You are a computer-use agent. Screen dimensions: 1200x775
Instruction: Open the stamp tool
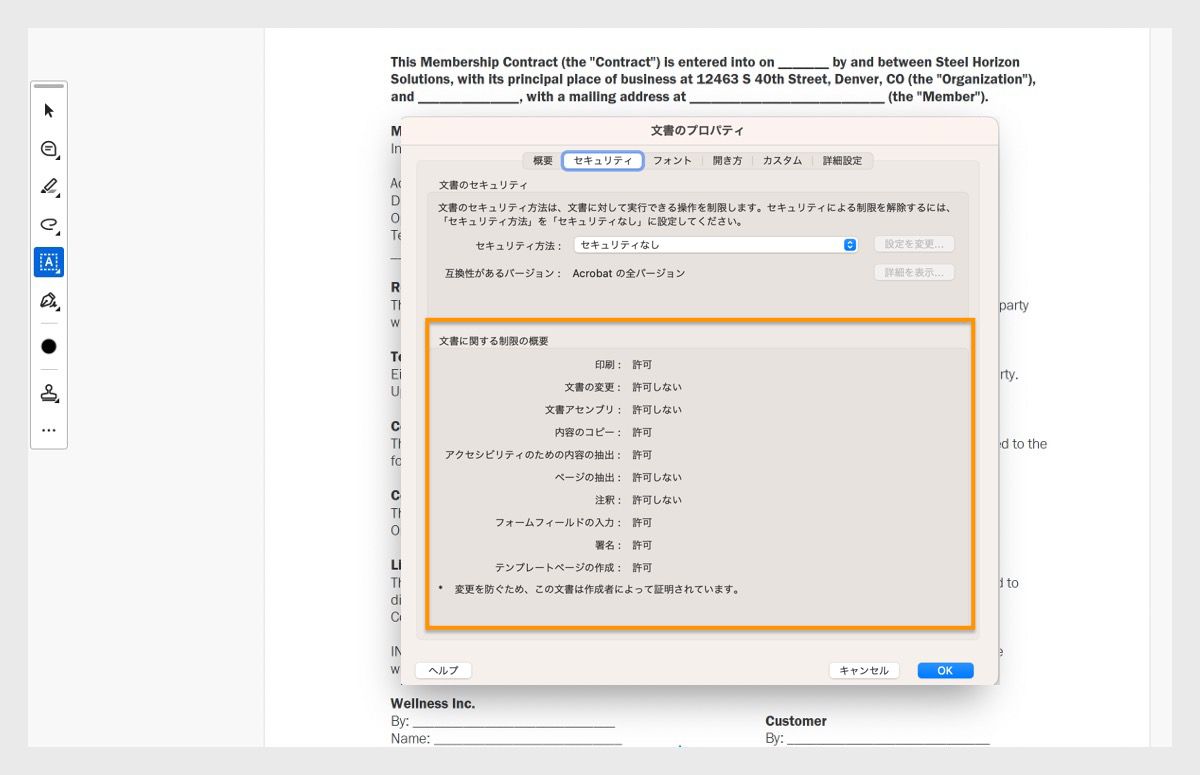pyautogui.click(x=48, y=393)
